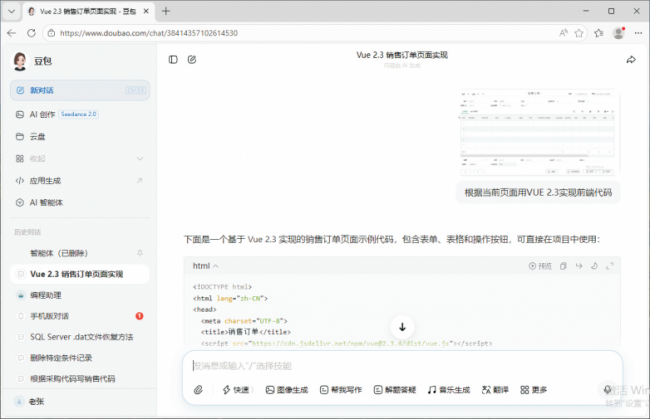The height and width of the screenshot is (419, 650).
Task: Open the uploaded screenshot thumbnail
Action: (540, 135)
